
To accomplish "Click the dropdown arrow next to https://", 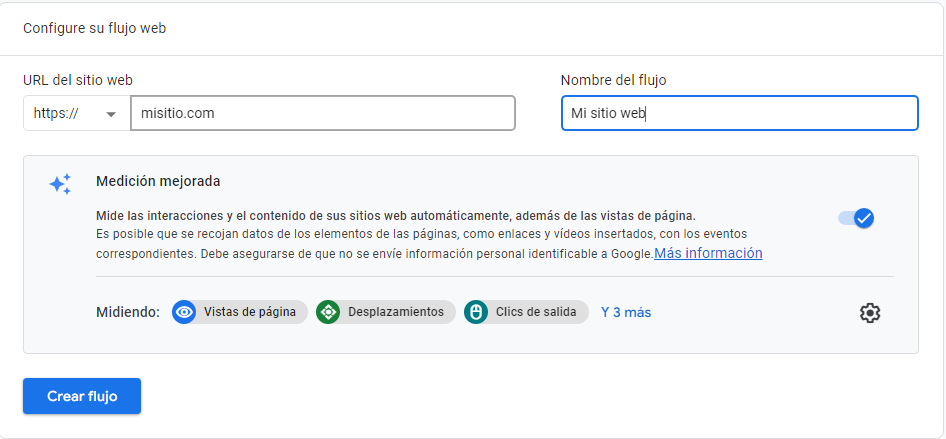I will click(111, 114).
